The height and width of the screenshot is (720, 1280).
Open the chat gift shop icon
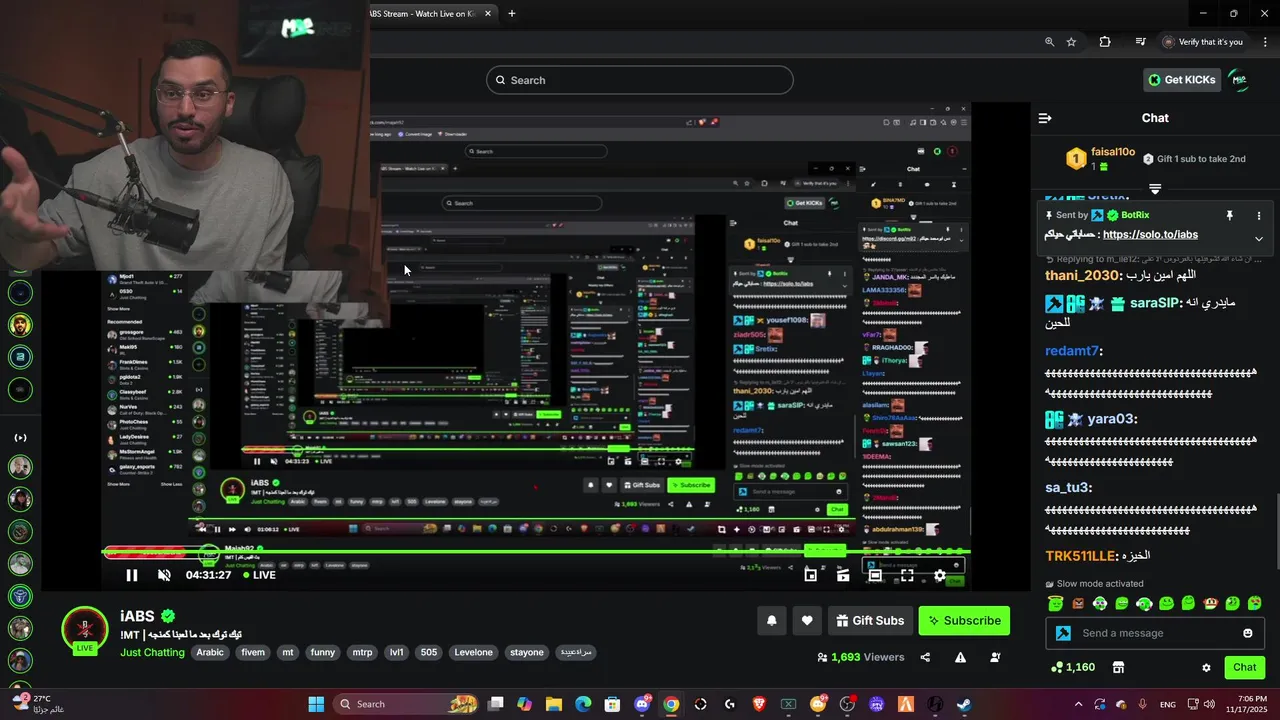click(x=1118, y=667)
